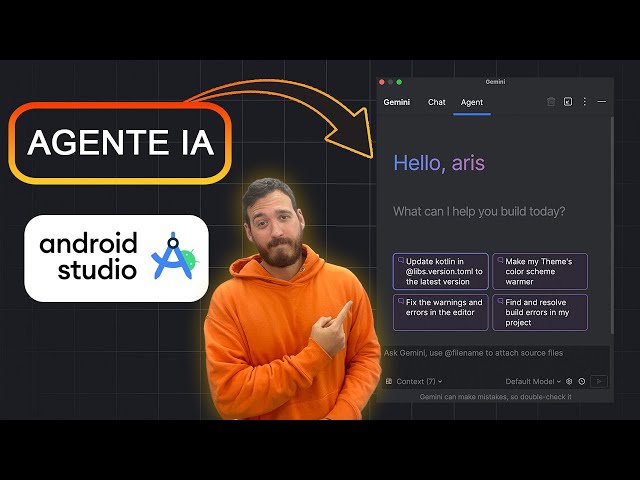Click the green maximize button of Gemini window
Viewport: 640px width, 480px height.
click(399, 82)
